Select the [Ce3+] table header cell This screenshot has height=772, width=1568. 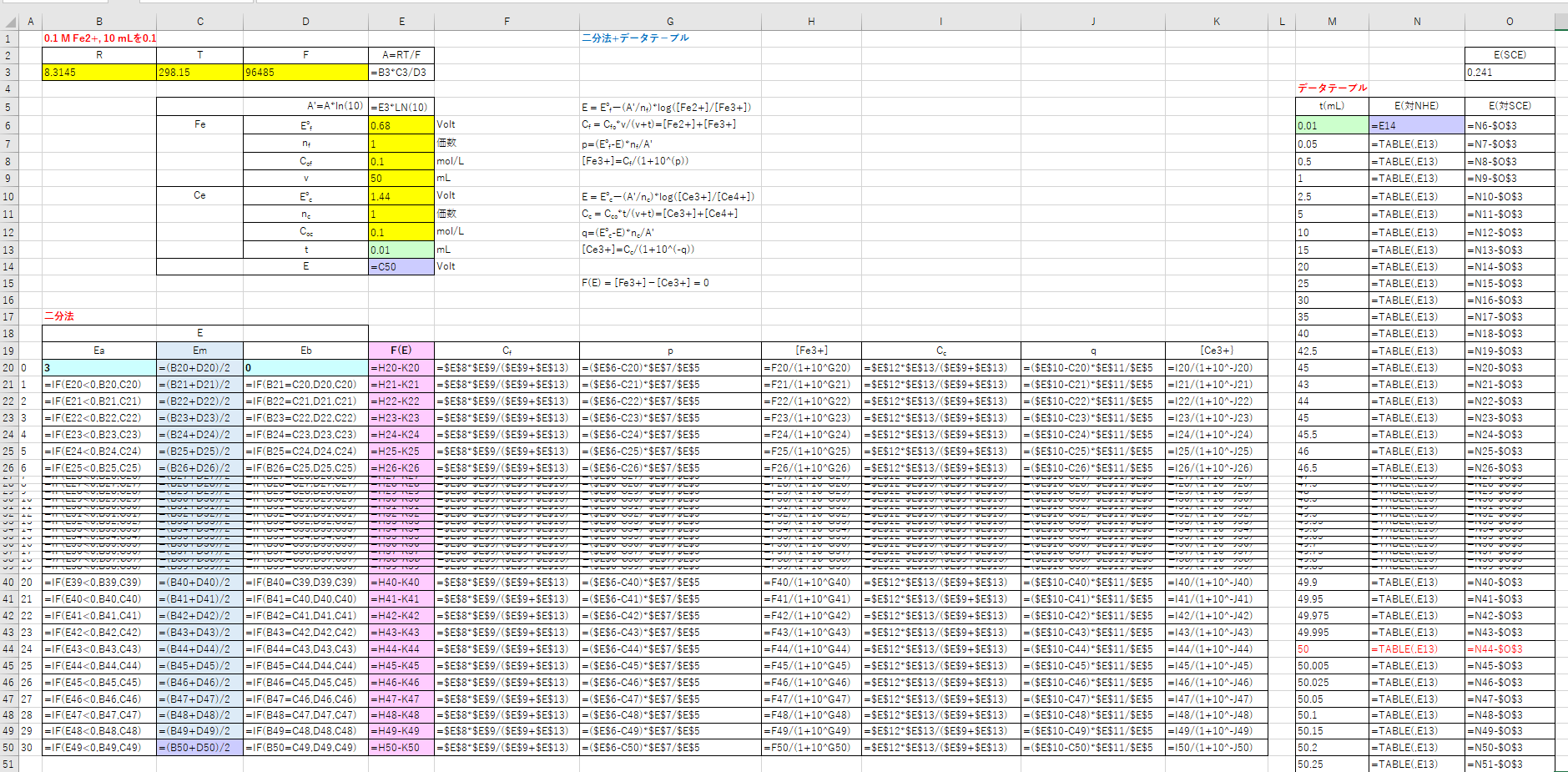point(1217,351)
